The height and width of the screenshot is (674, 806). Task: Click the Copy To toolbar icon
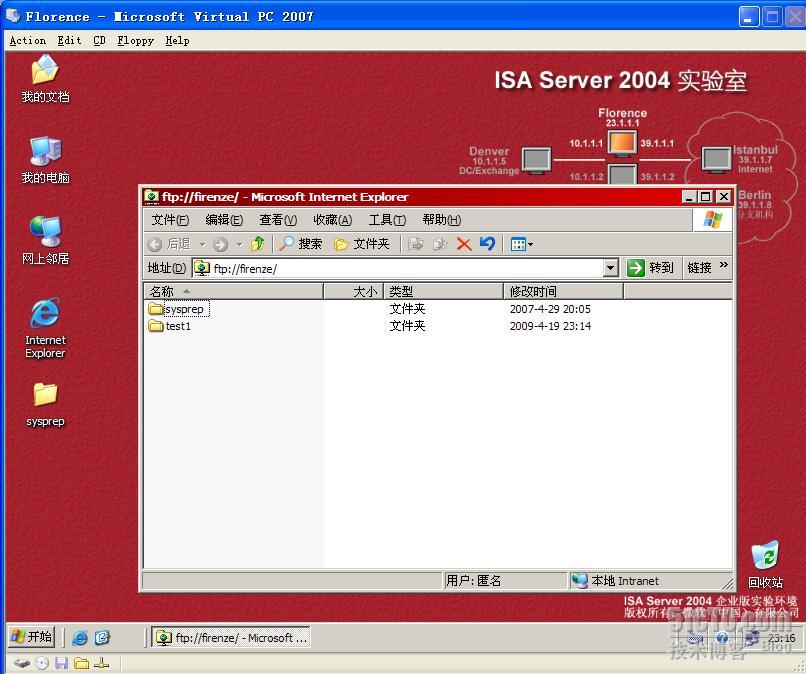[440, 244]
